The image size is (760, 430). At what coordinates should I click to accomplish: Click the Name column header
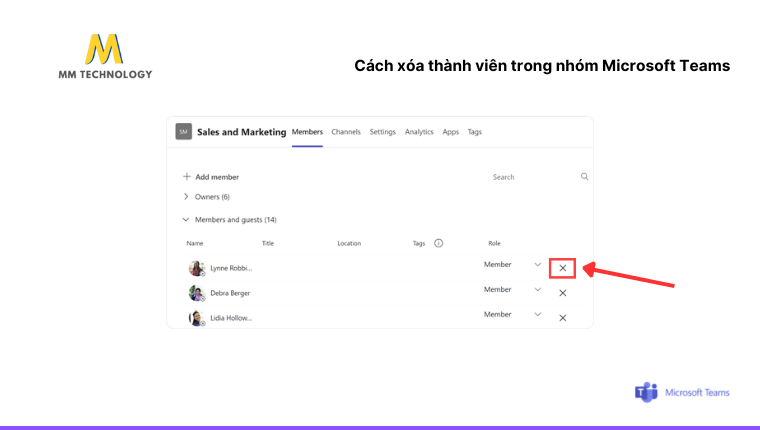tap(195, 243)
